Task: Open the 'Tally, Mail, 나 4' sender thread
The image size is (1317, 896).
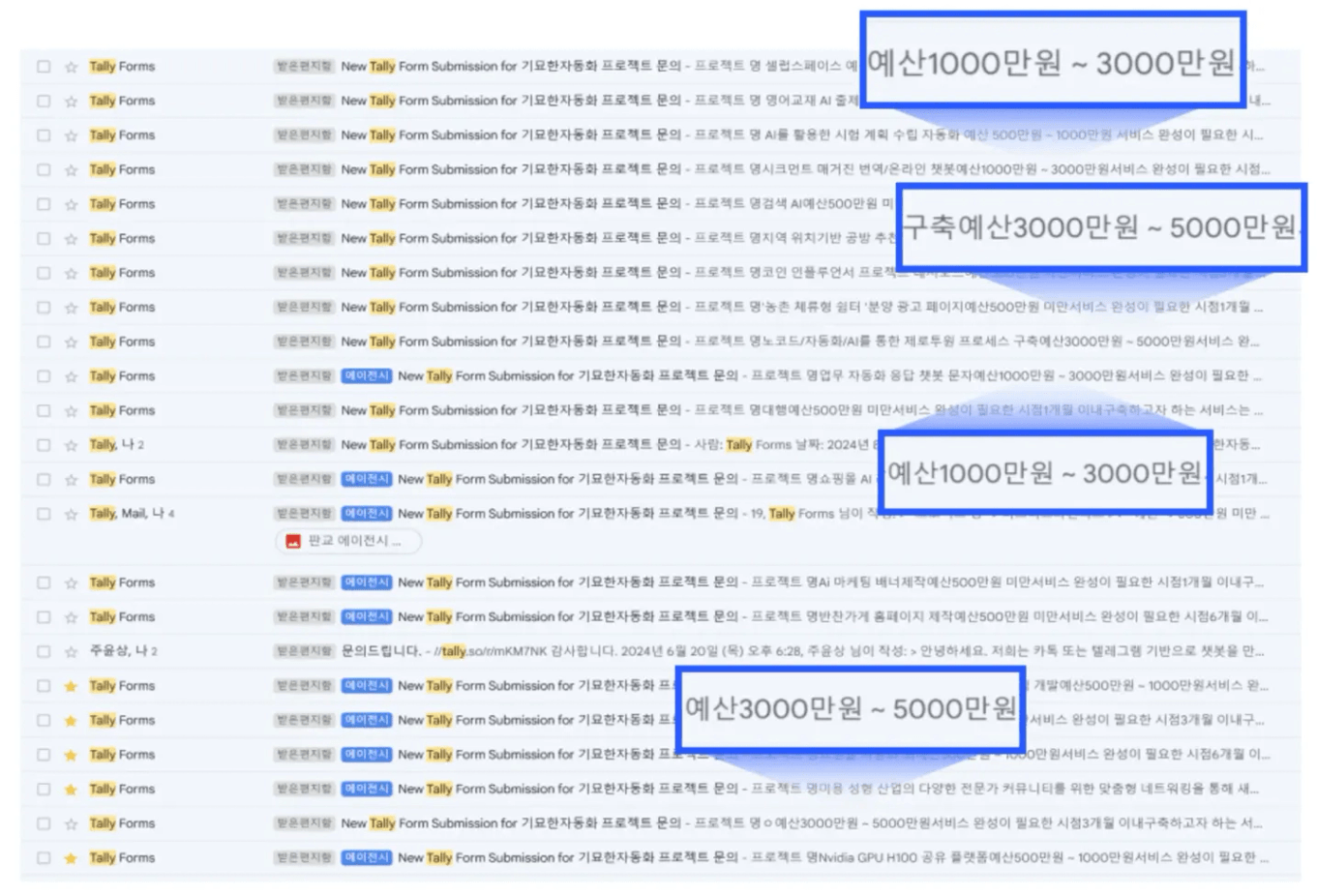Action: 132,514
